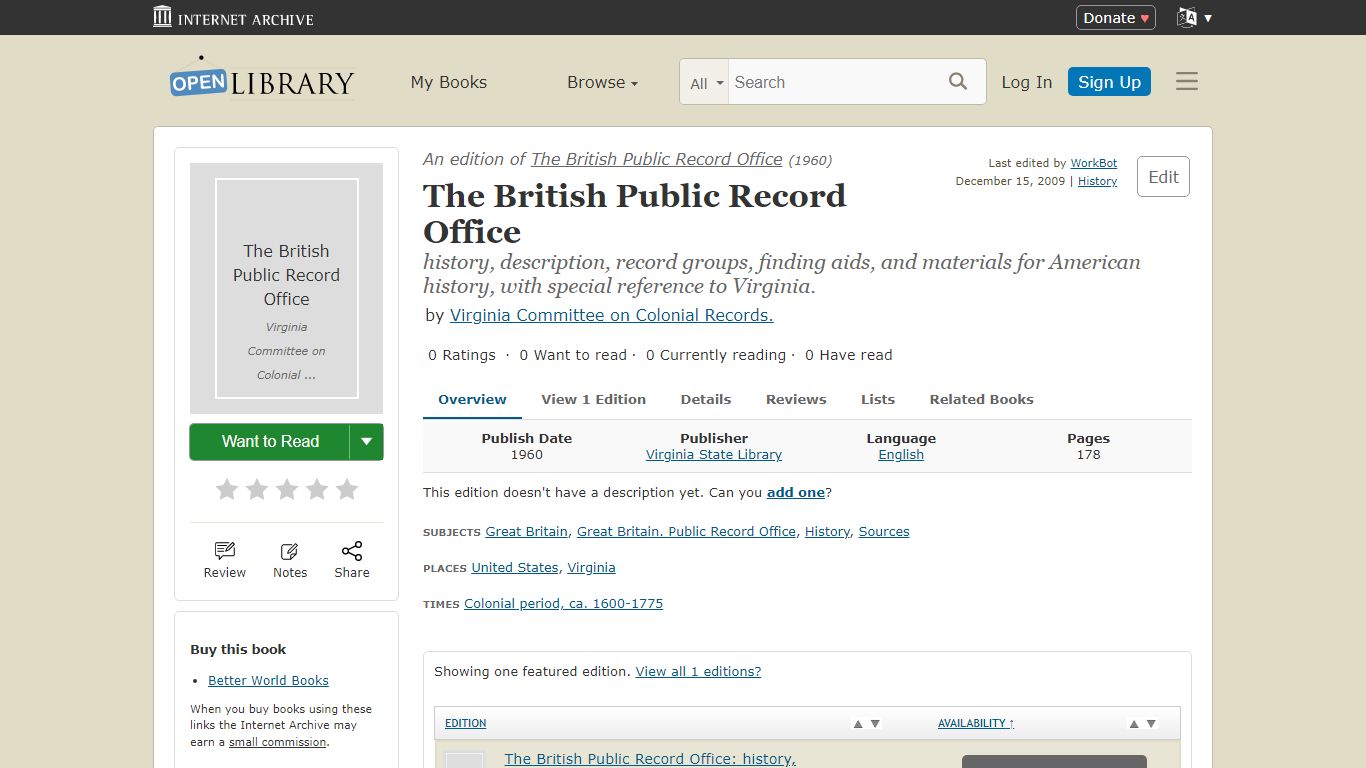Expand the Want to Read dropdown arrow
Image resolution: width=1366 pixels, height=768 pixels.
coord(366,442)
